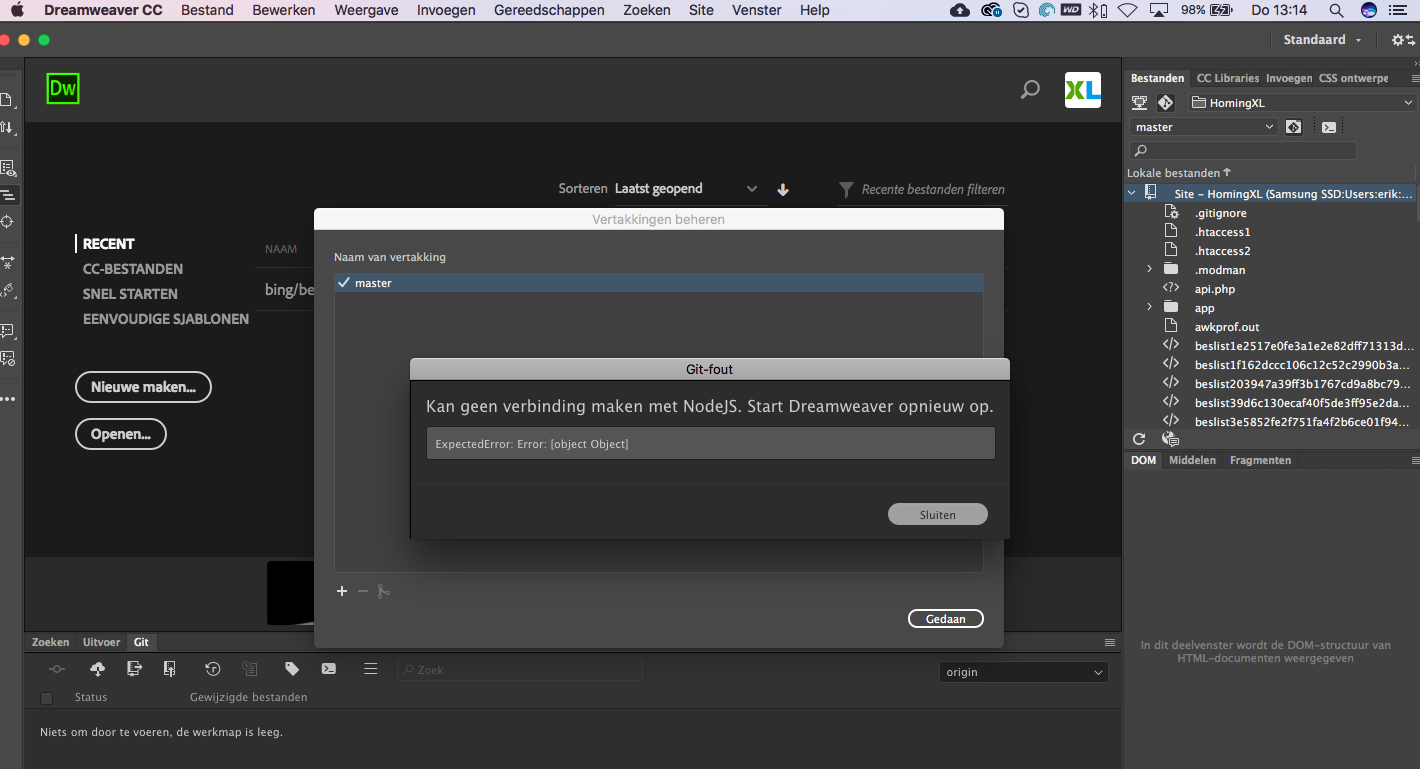Click the error text field ExpectedError
This screenshot has width=1420, height=769.
[x=710, y=443]
